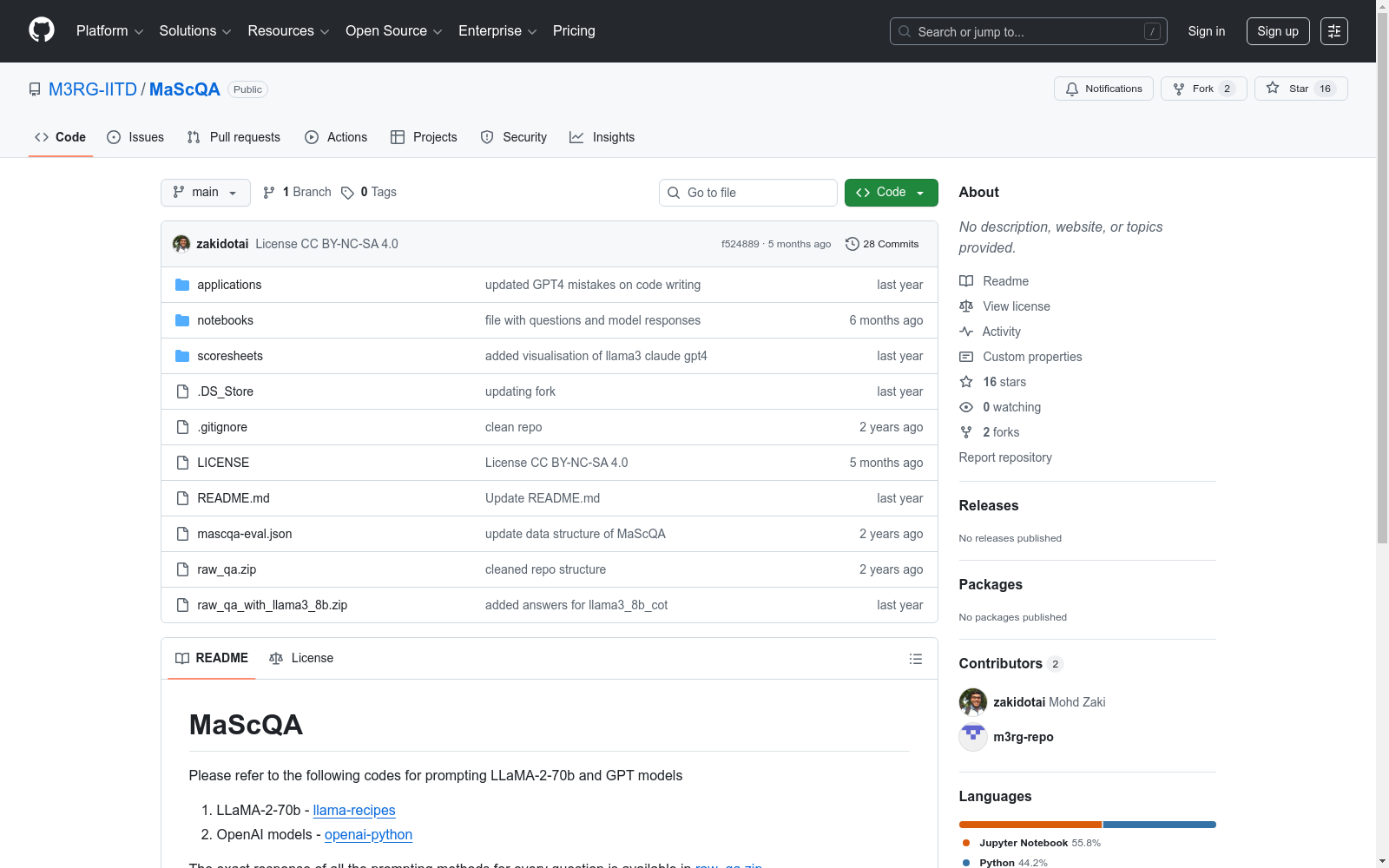Open the Platform dropdown menu
This screenshot has width=1389, height=868.
[x=110, y=31]
